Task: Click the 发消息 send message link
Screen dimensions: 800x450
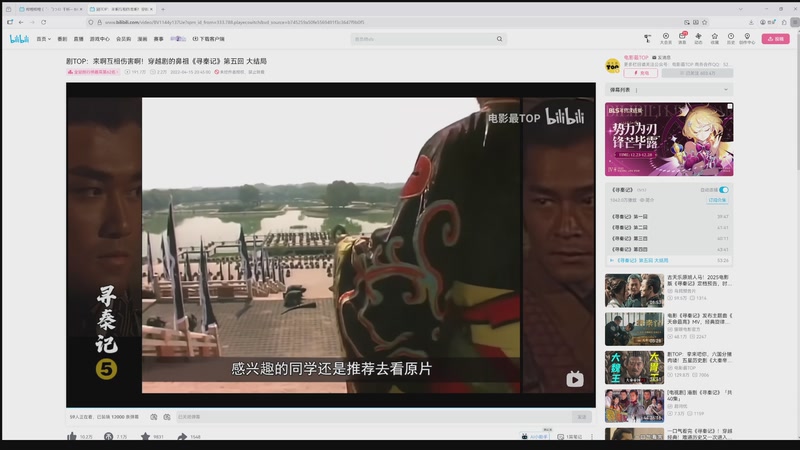Action: 661,58
